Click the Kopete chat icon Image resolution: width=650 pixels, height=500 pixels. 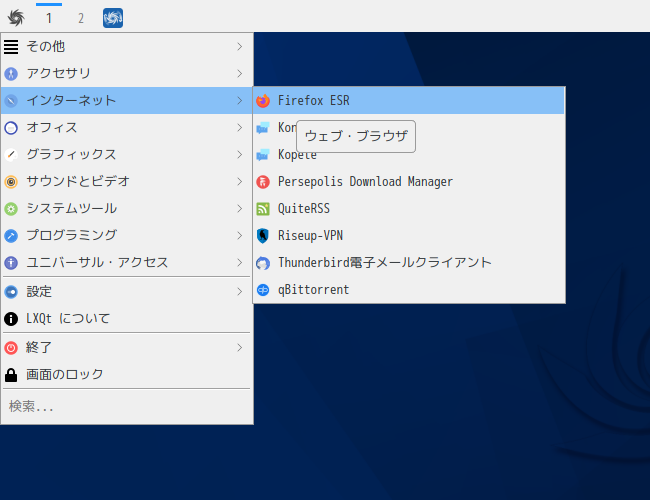click(263, 155)
